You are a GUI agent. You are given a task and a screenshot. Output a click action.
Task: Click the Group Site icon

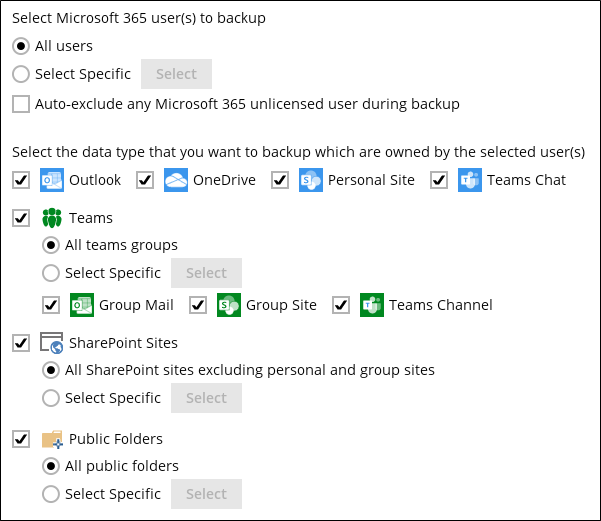tap(229, 305)
